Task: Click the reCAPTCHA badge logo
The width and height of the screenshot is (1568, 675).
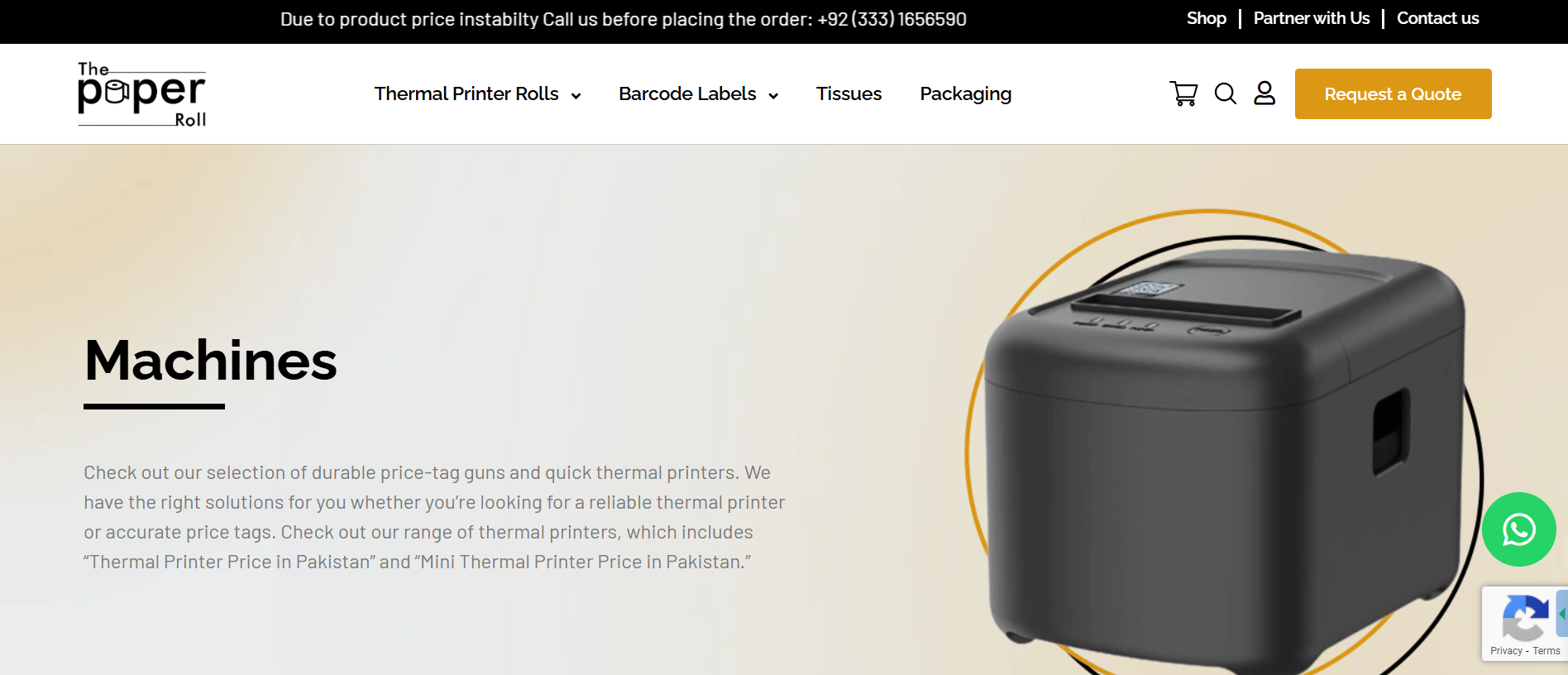Action: 1525,617
